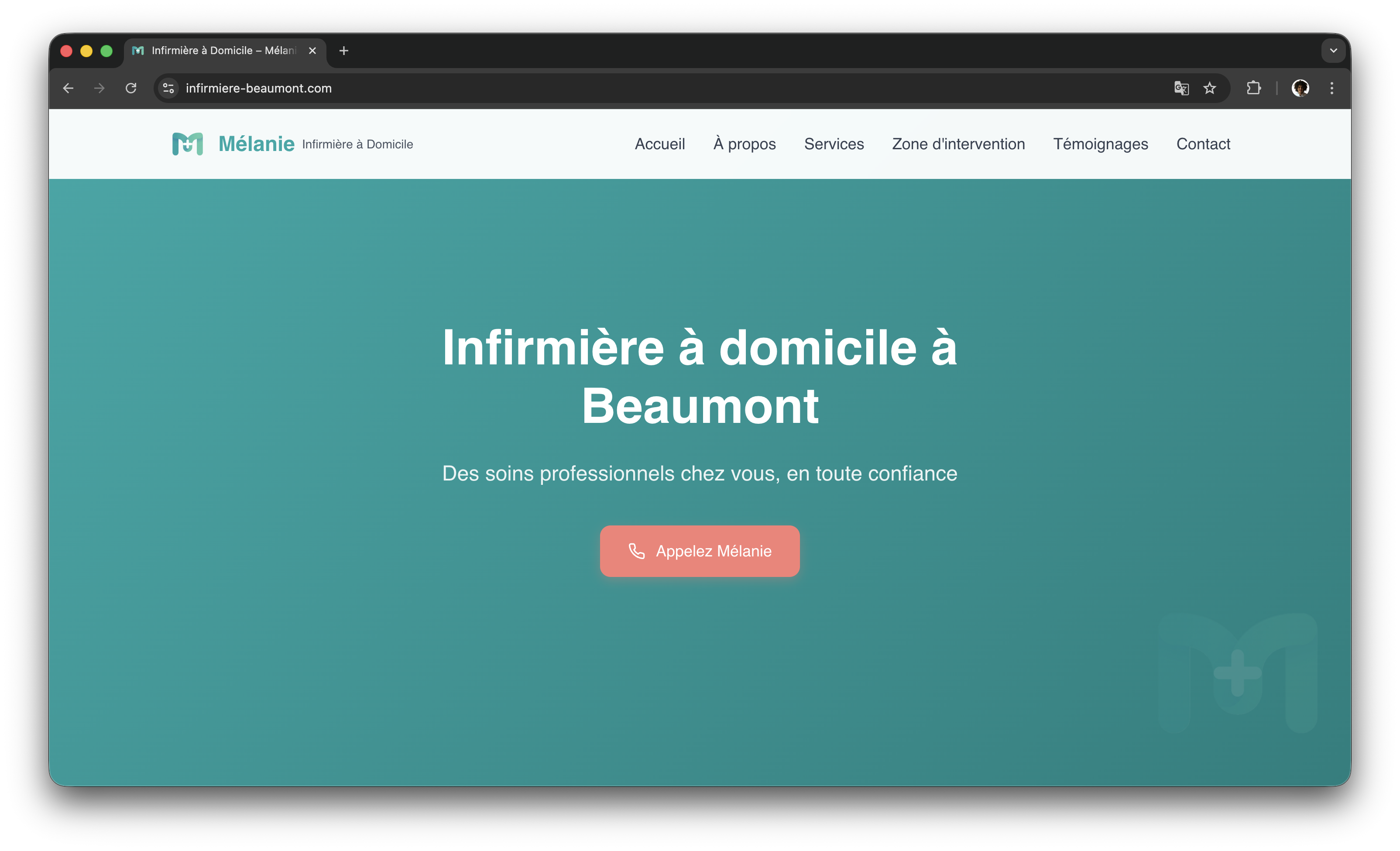Screen dimensions: 1400x851
Task: Close the Infirmière à Domicile tab
Action: coord(312,51)
